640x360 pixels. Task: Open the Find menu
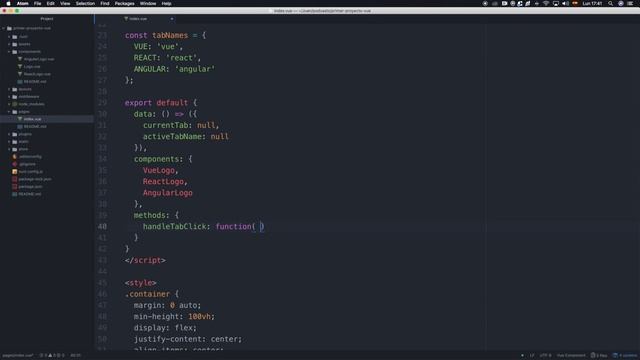[x=105, y=3]
